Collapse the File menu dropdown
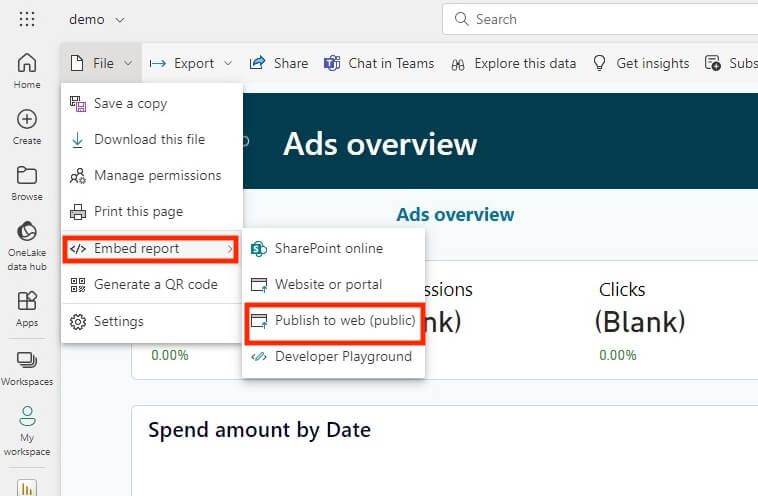 click(102, 63)
